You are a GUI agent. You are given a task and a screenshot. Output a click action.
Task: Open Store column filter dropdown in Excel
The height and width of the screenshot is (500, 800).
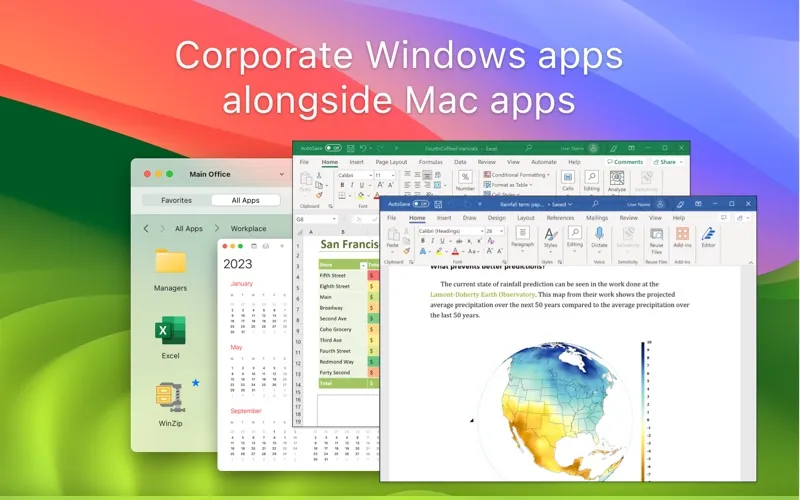[x=363, y=265]
